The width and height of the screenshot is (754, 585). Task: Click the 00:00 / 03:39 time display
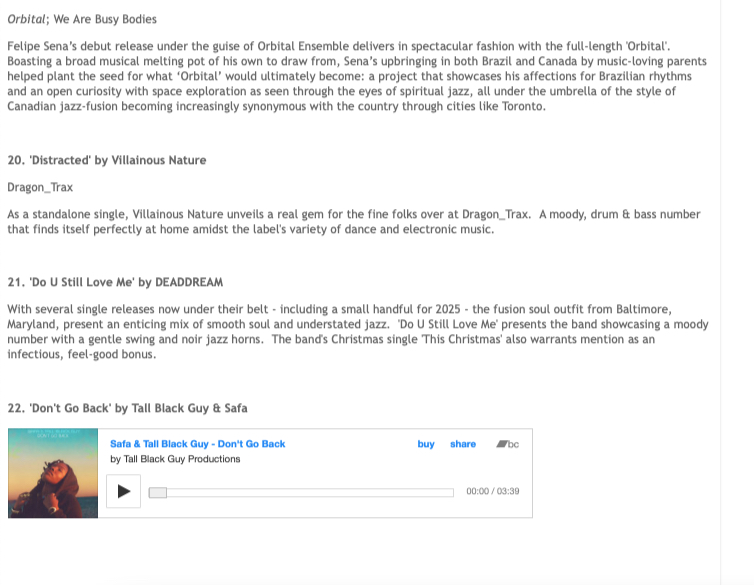(492, 491)
